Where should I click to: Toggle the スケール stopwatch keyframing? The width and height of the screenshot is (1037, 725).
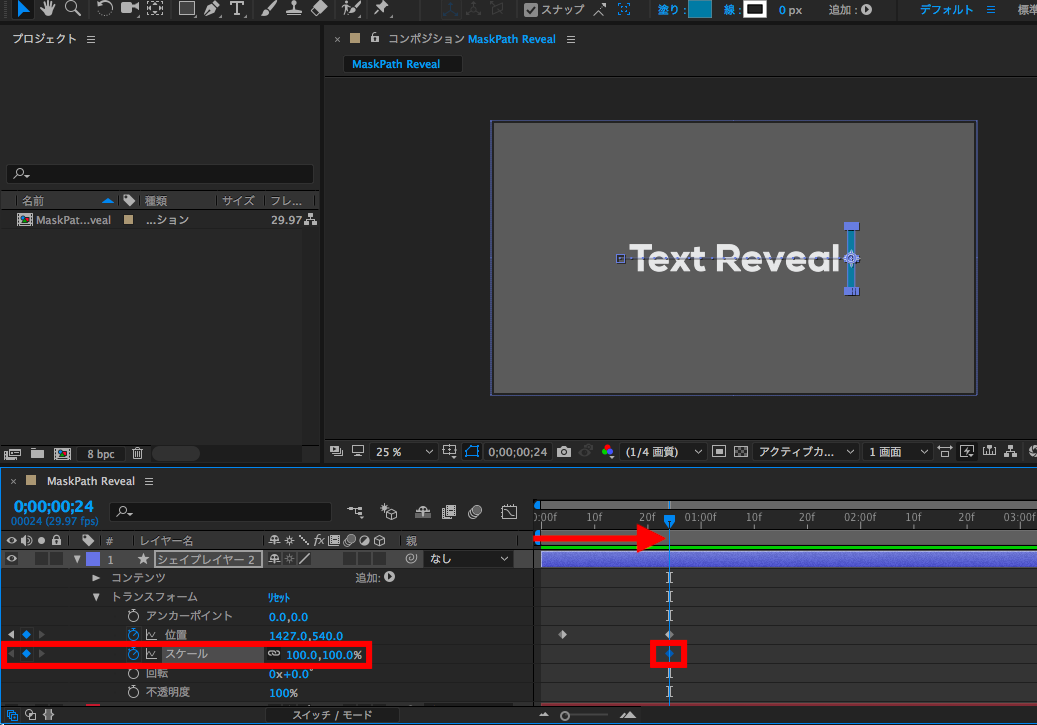(x=133, y=654)
